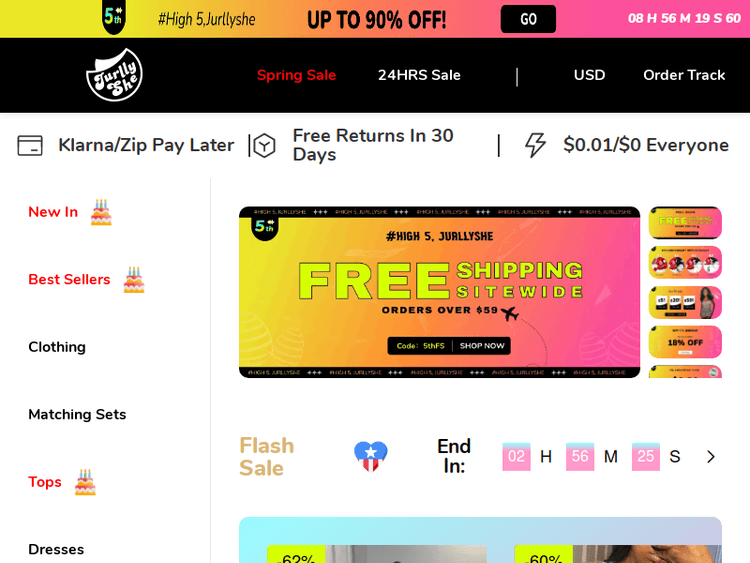Open the 24HRS Sale menu item
750x563 pixels.
(419, 75)
